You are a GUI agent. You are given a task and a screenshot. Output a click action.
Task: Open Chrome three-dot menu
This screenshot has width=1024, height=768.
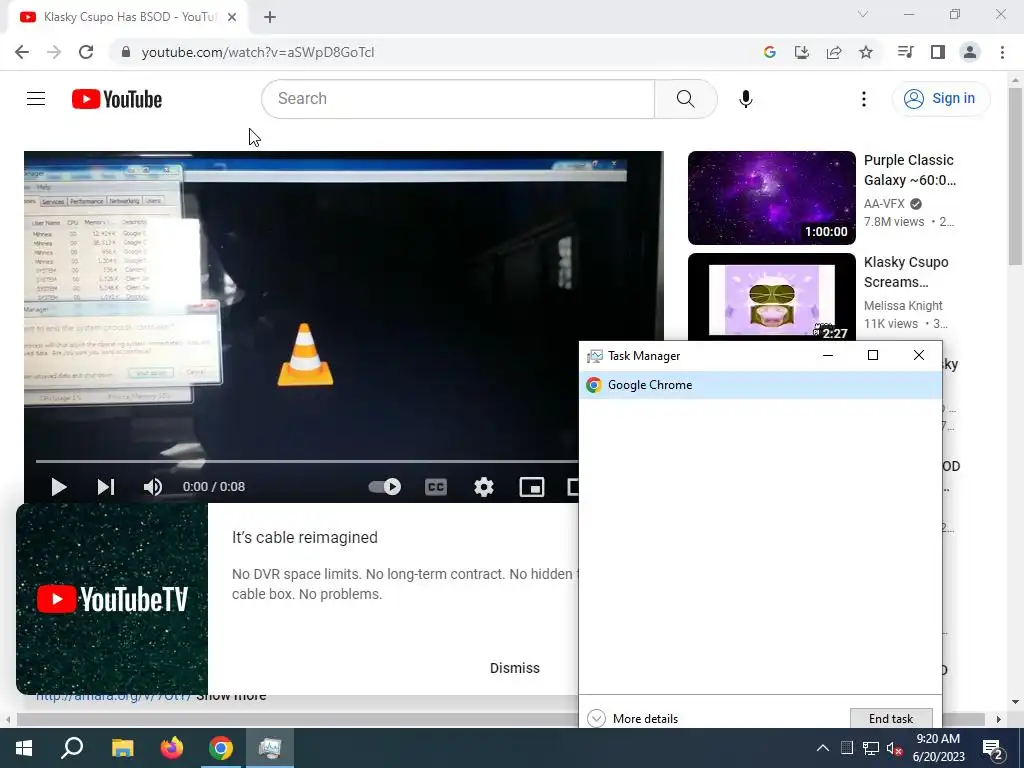(x=1002, y=52)
